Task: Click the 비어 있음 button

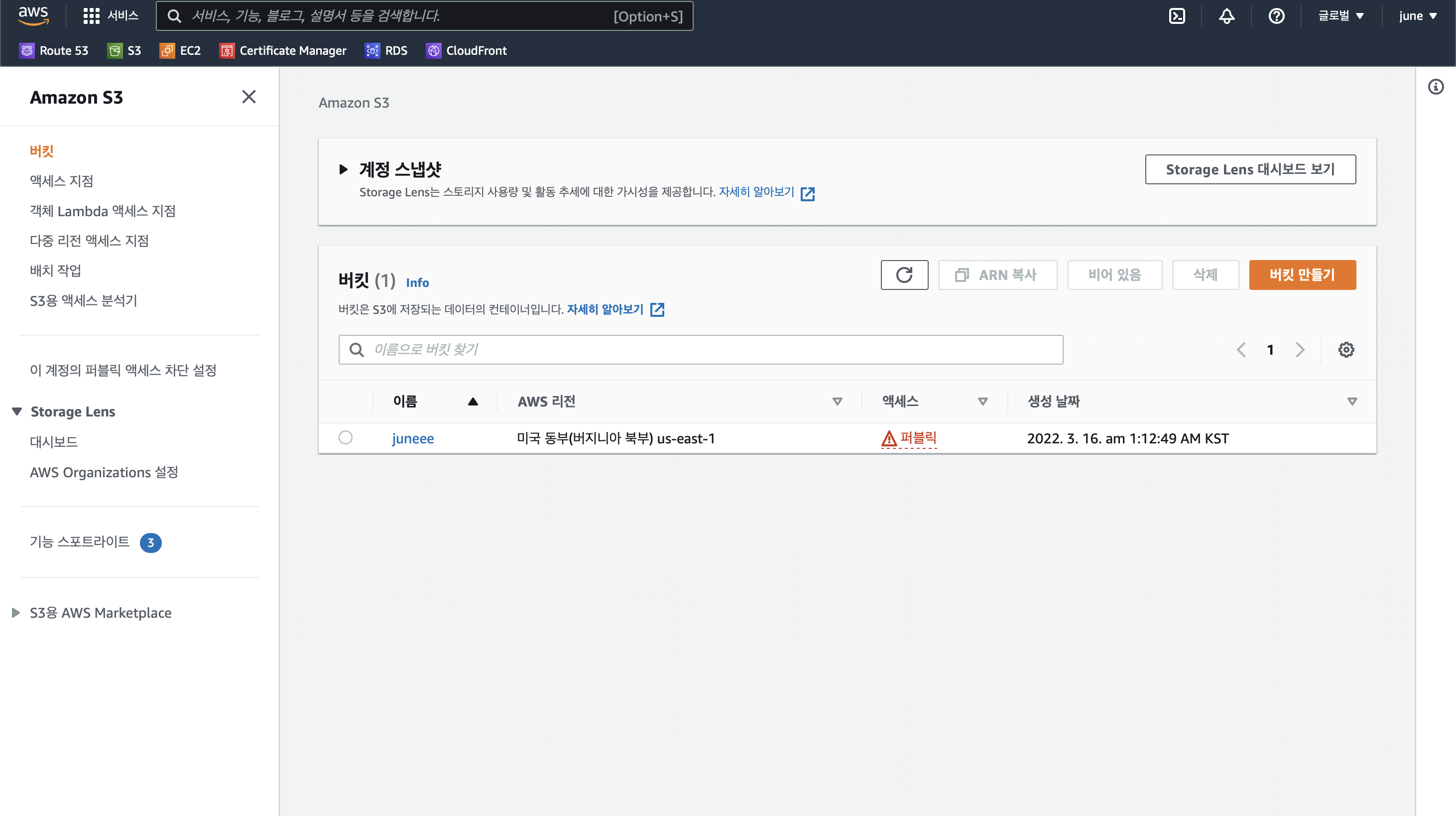Action: (1114, 275)
